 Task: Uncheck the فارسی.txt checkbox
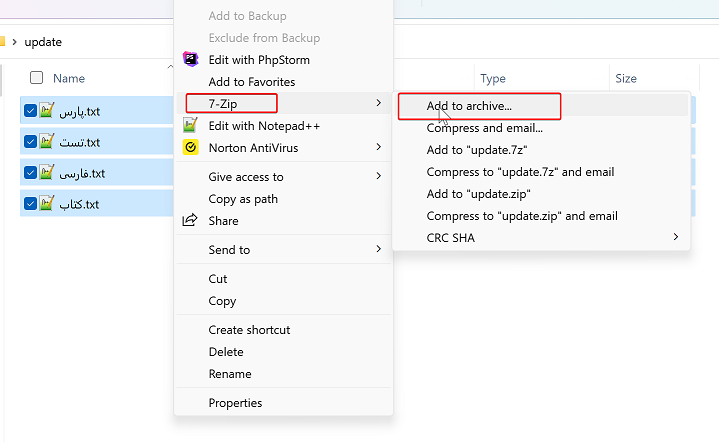[30, 172]
